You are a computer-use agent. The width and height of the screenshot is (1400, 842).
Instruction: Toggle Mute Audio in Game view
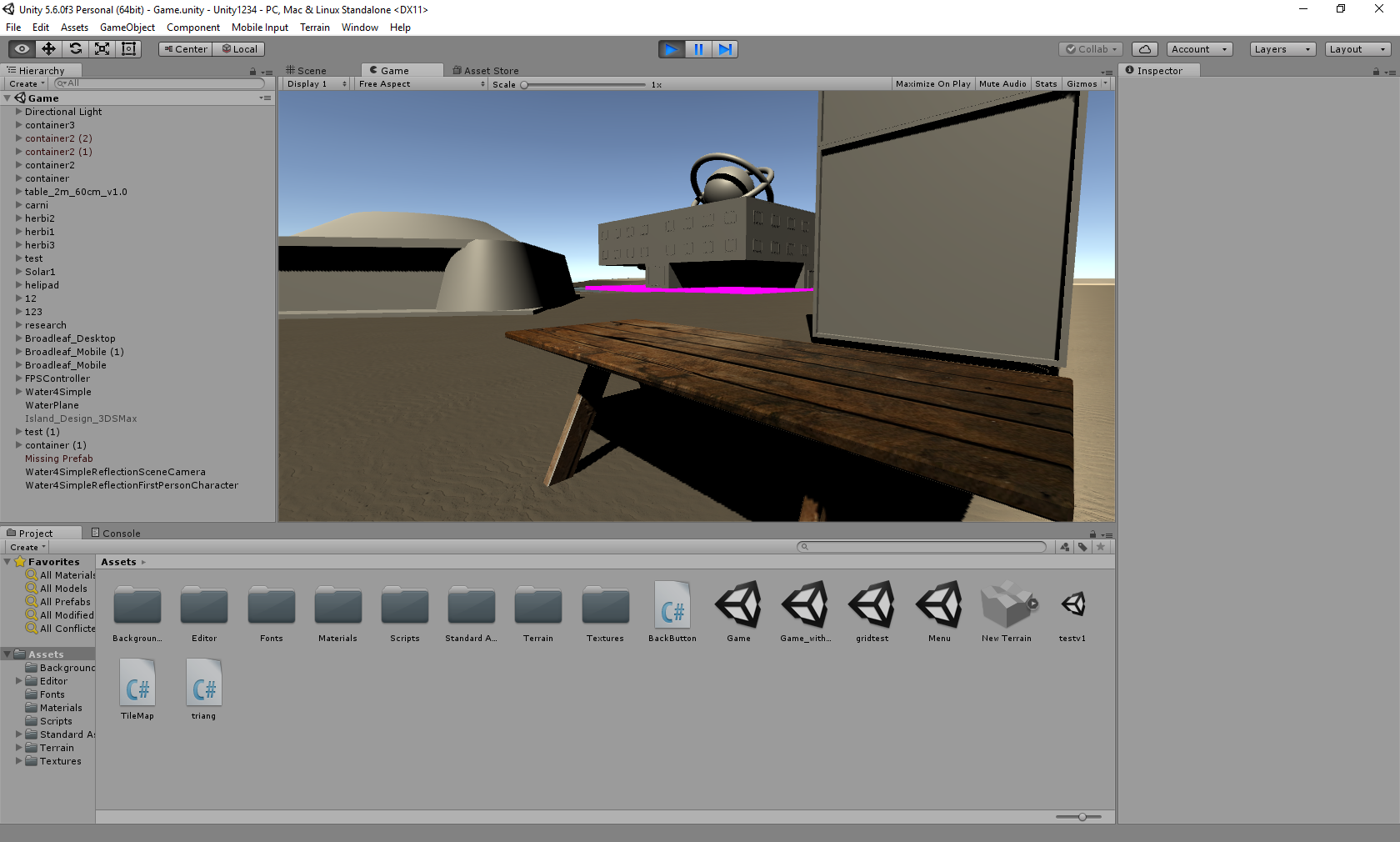(x=1002, y=84)
